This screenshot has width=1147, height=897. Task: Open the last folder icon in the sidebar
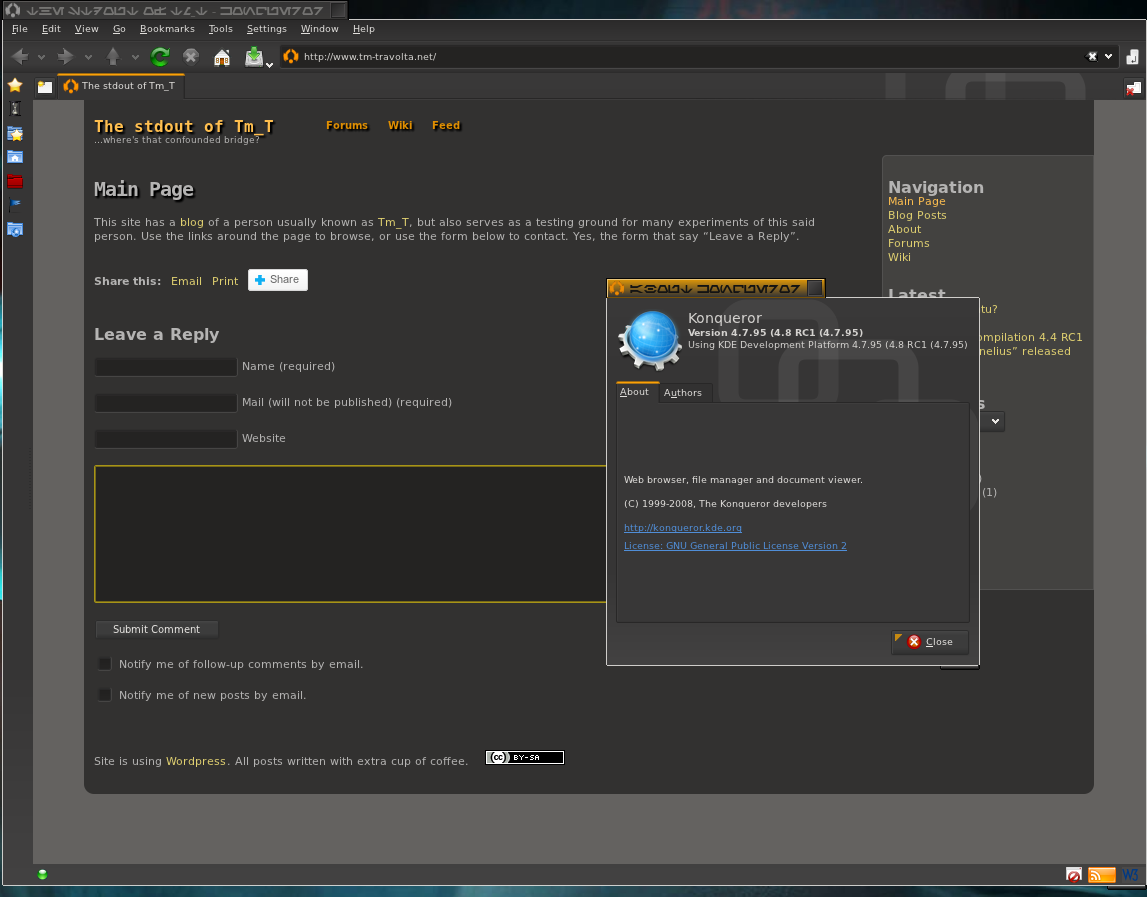tap(15, 230)
